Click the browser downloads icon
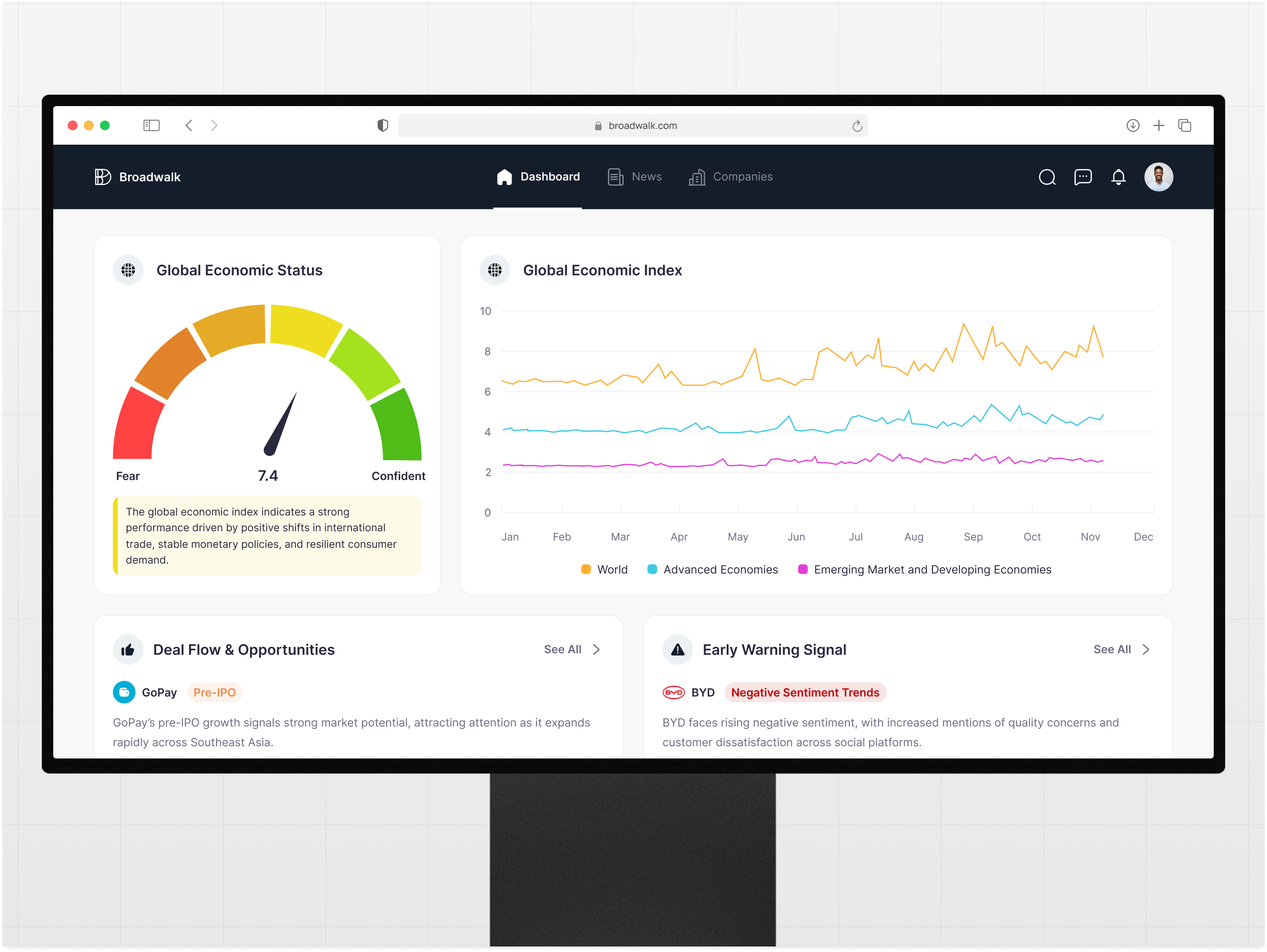This screenshot has width=1267, height=952. 1132,125
